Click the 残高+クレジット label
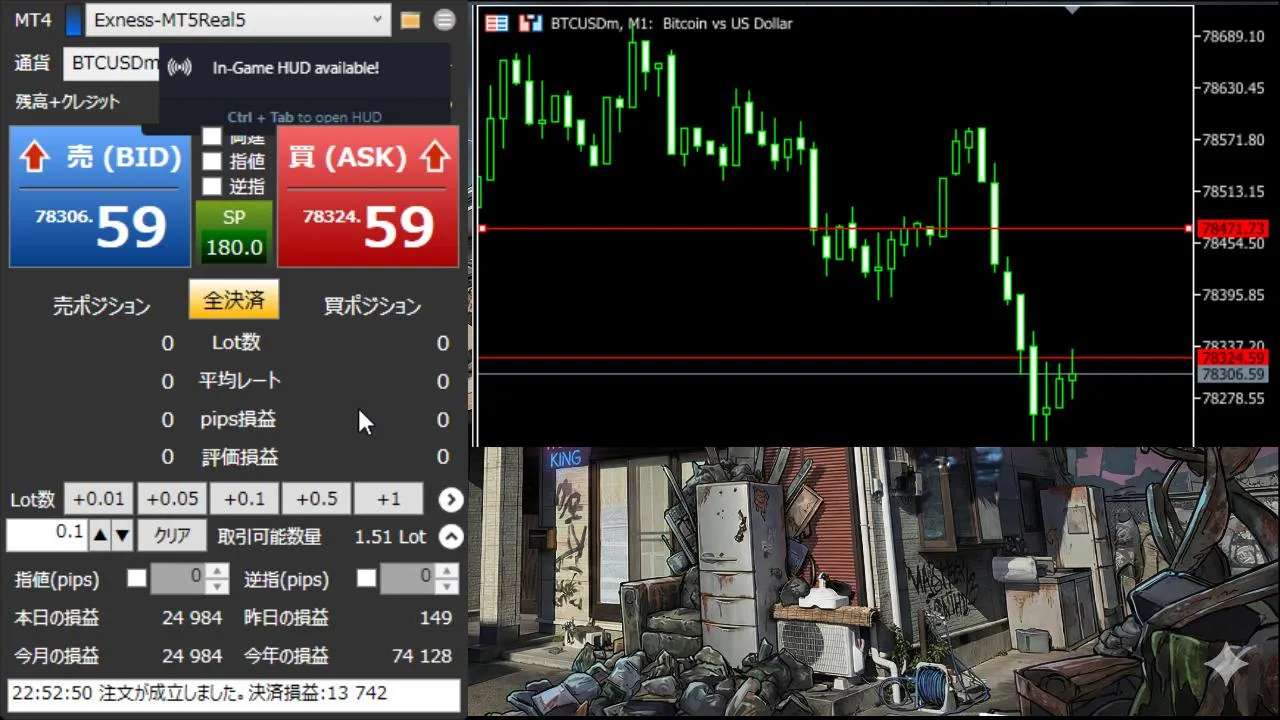 (68, 101)
